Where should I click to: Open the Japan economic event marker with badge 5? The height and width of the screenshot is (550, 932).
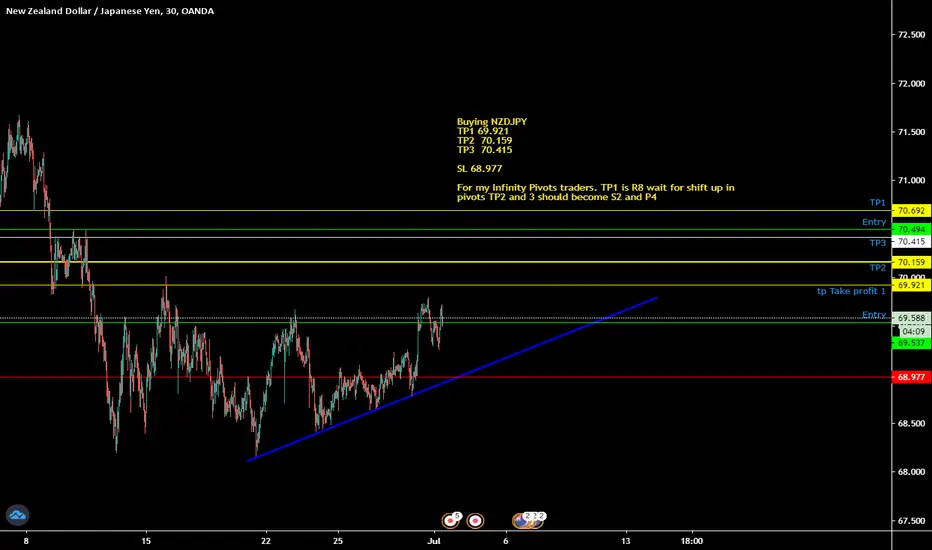(x=451, y=521)
